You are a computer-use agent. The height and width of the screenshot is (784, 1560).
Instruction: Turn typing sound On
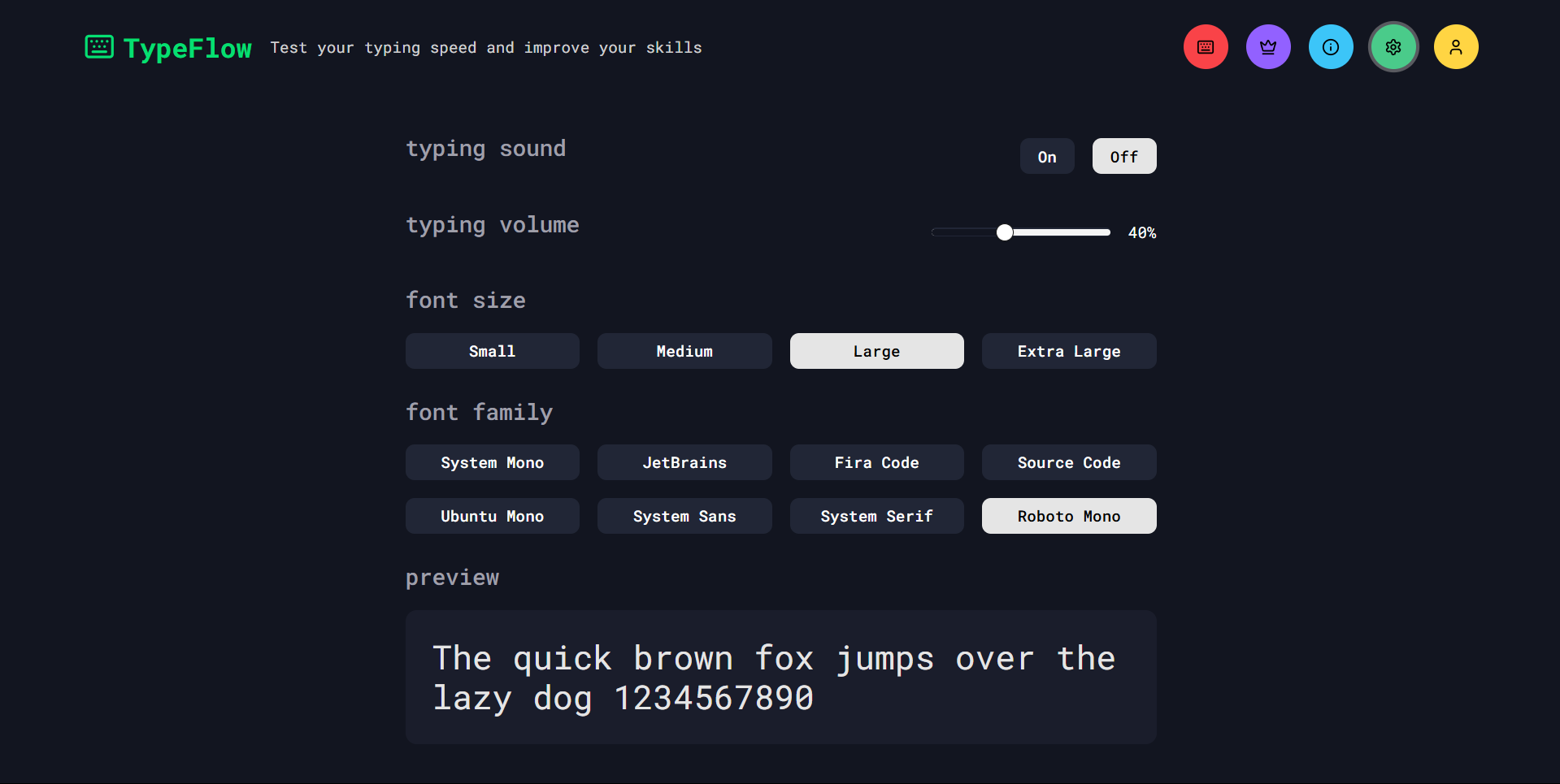[1047, 156]
